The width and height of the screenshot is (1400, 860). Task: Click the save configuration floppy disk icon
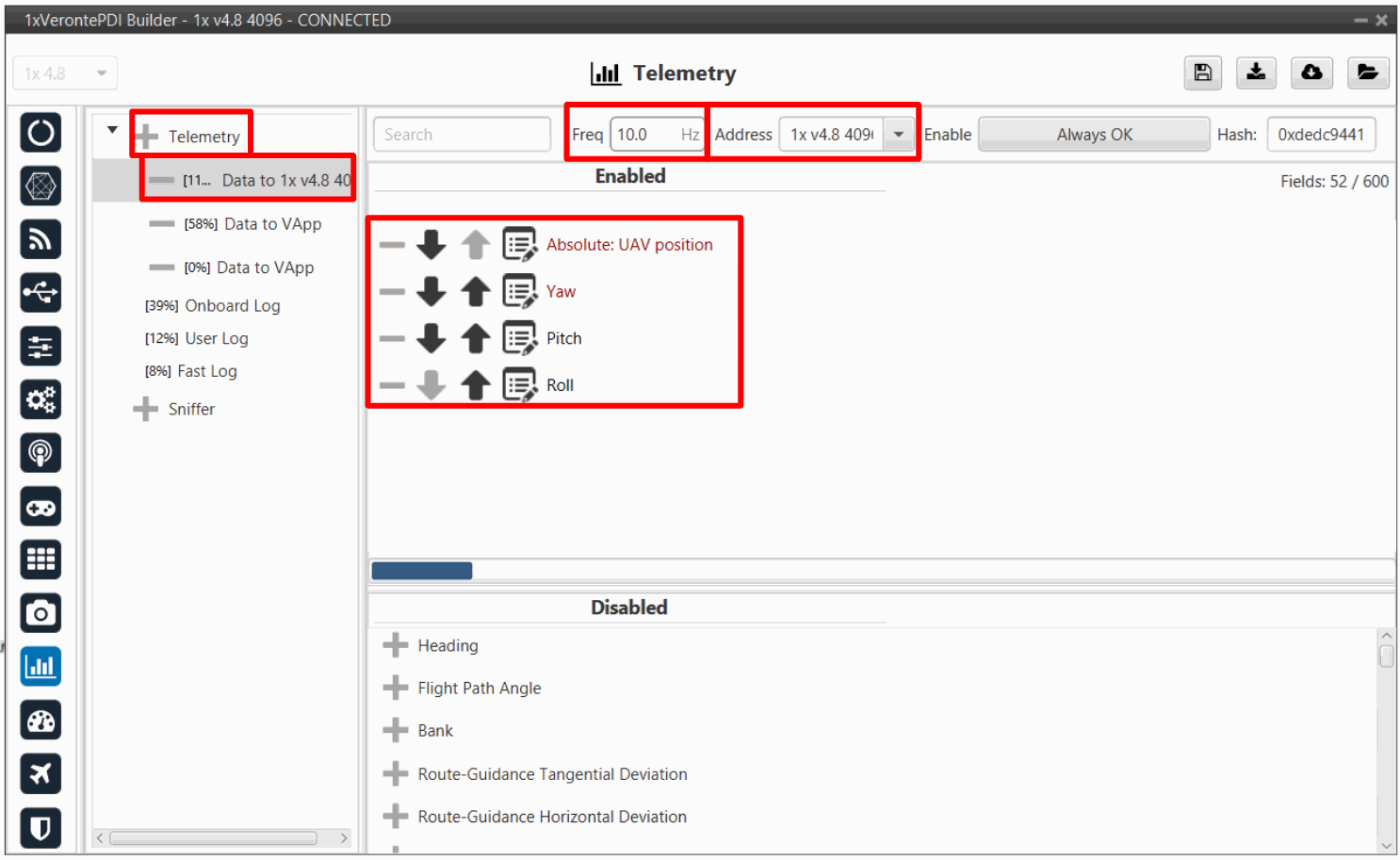pyautogui.click(x=1202, y=73)
